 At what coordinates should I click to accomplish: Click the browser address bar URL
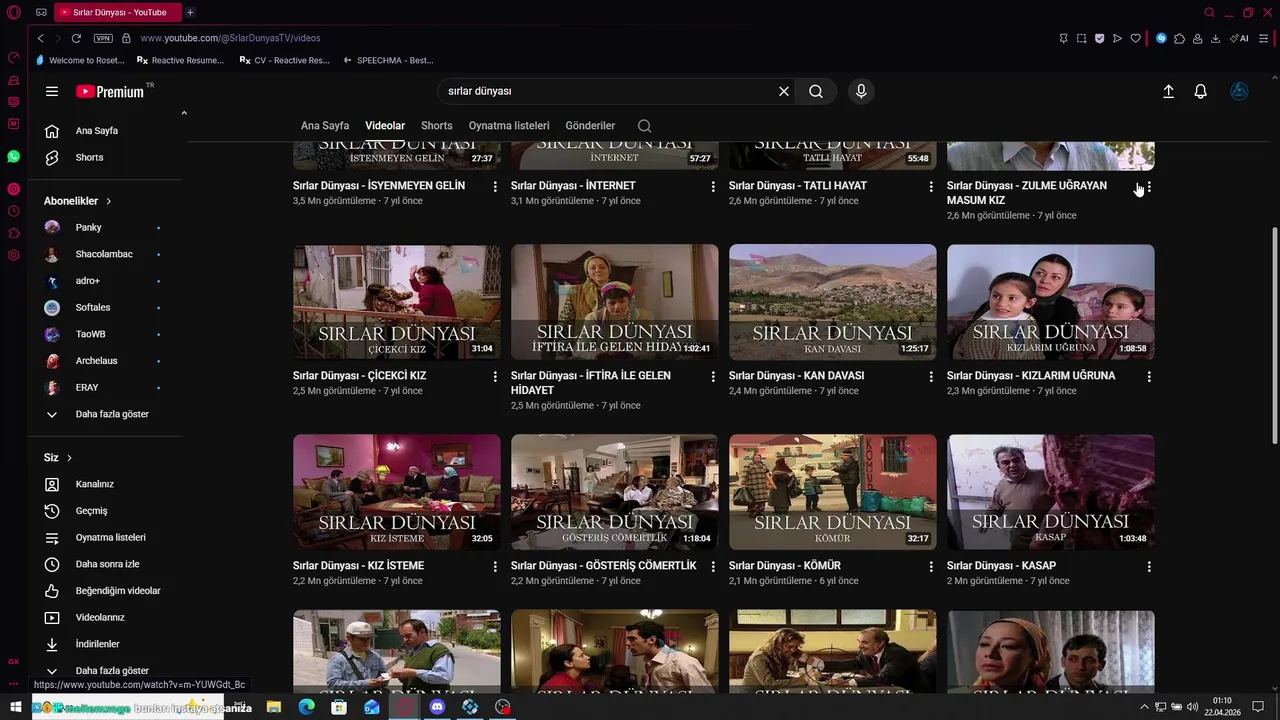coord(230,38)
